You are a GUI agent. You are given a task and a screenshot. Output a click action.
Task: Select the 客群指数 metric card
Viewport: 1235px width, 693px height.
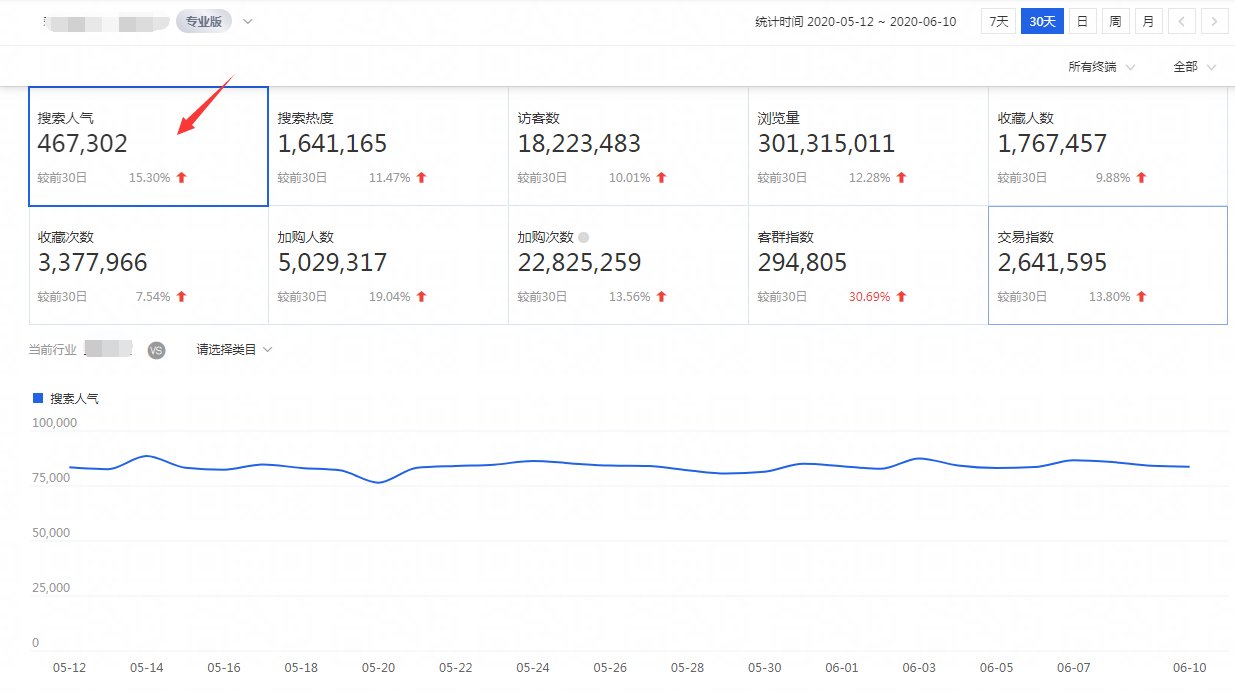[x=867, y=265]
